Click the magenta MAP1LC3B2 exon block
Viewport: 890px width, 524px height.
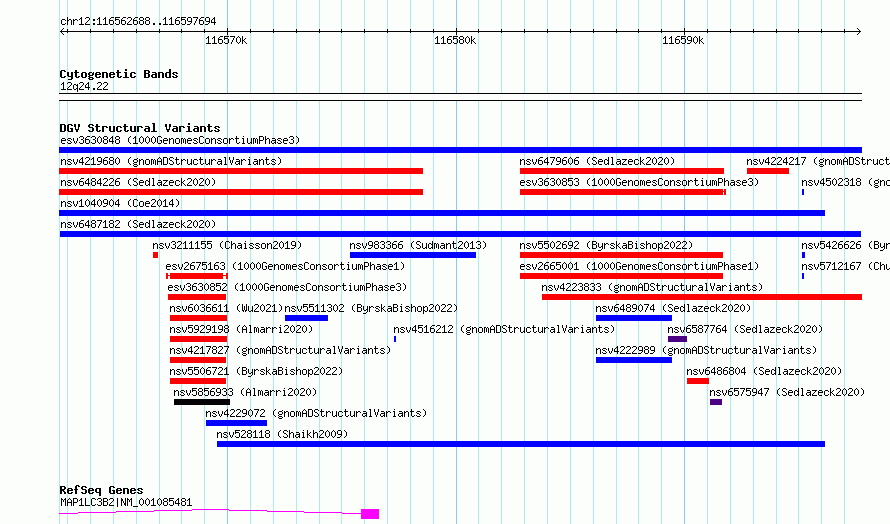(370, 514)
